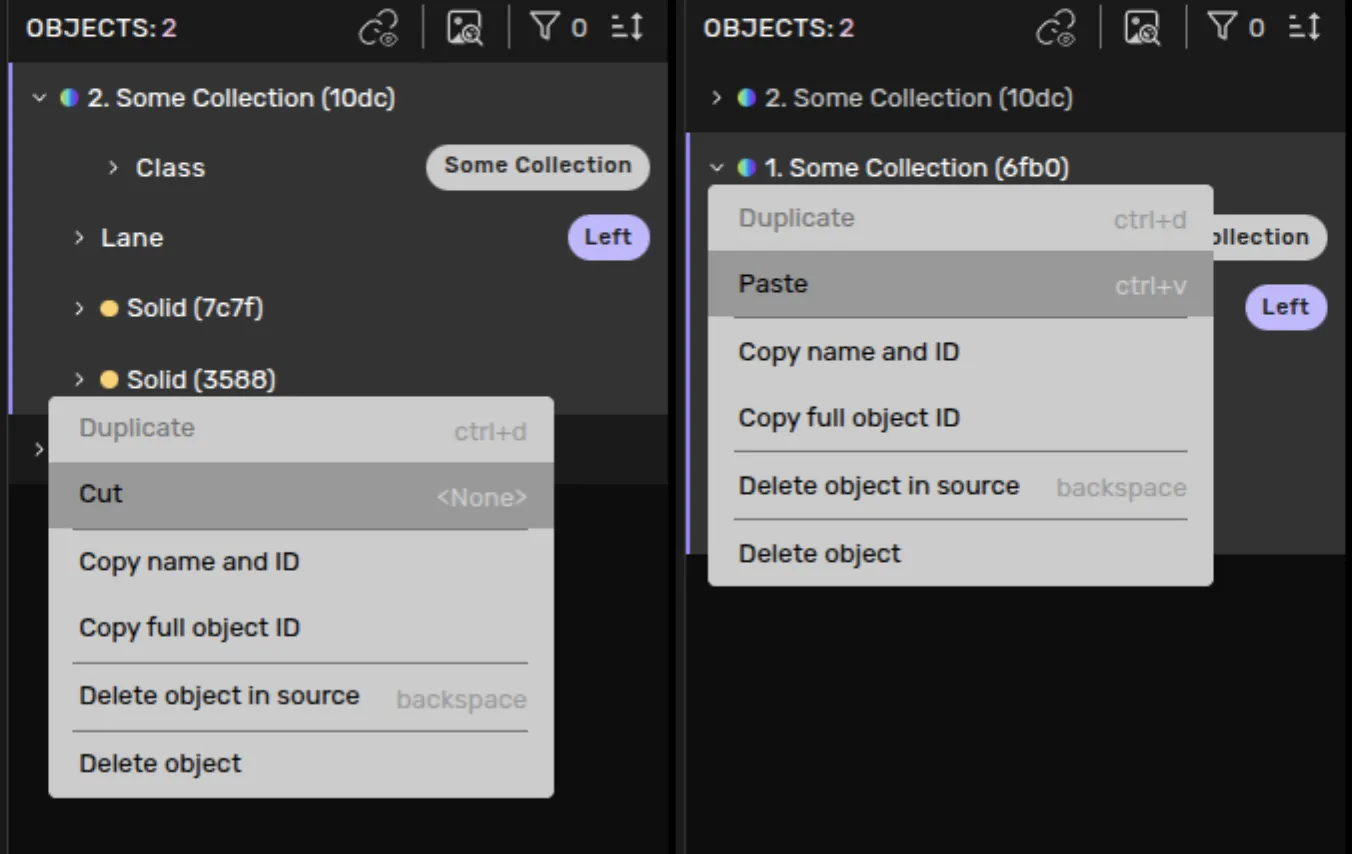Click the image search icon in right panel
This screenshot has height=854, width=1352.
[x=1142, y=28]
